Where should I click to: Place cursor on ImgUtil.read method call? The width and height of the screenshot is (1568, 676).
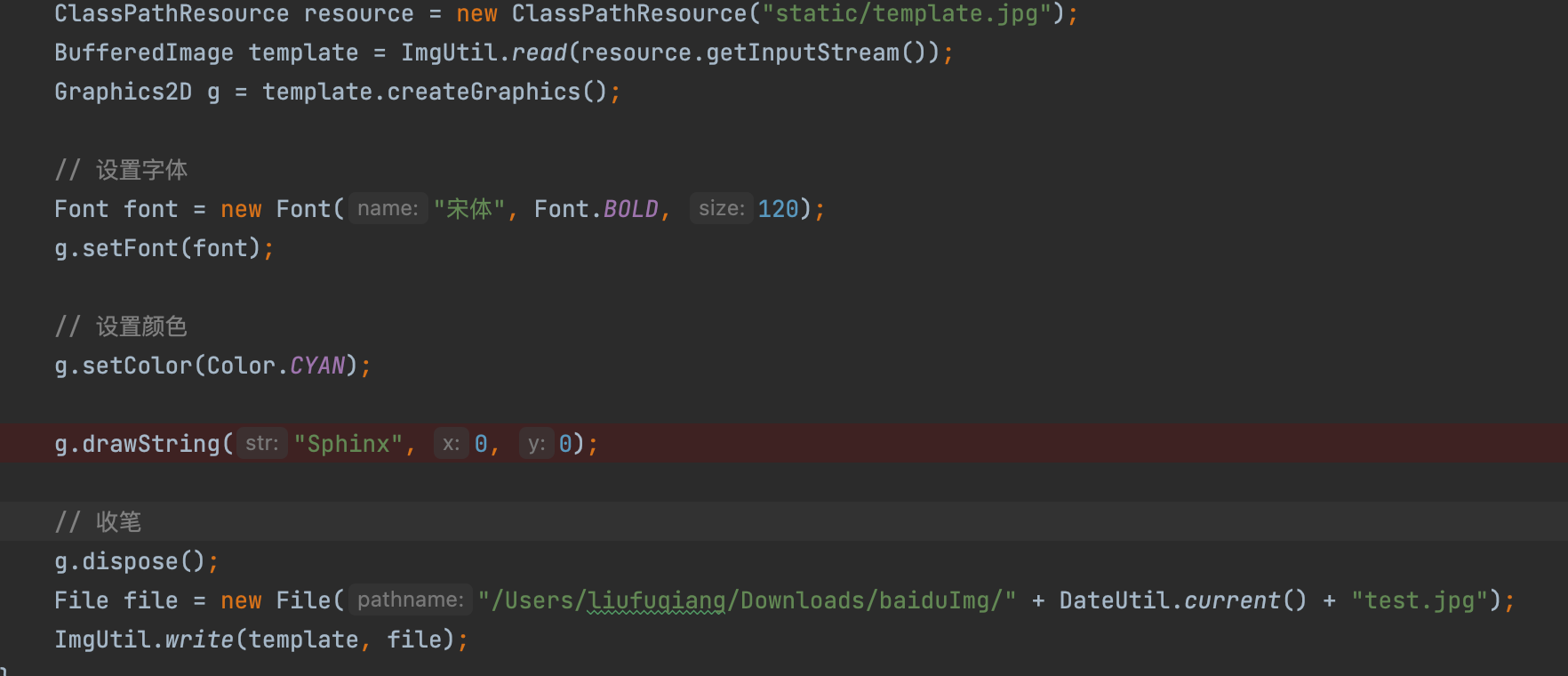coord(484,53)
